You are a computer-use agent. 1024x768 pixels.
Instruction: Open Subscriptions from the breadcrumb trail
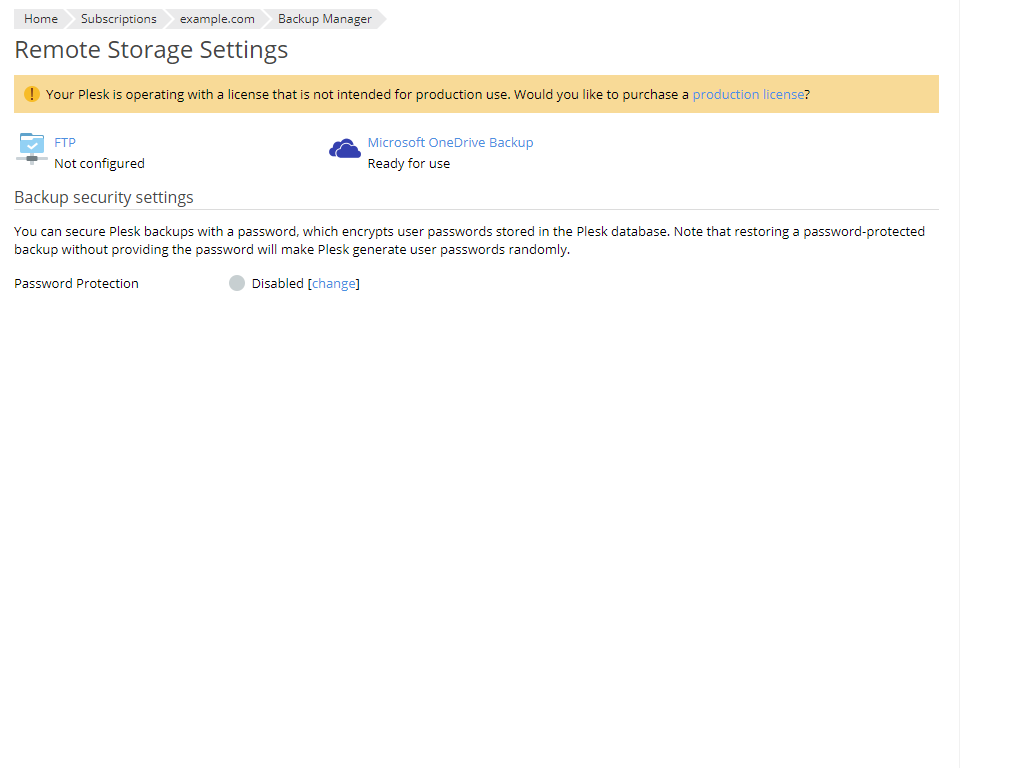(118, 18)
